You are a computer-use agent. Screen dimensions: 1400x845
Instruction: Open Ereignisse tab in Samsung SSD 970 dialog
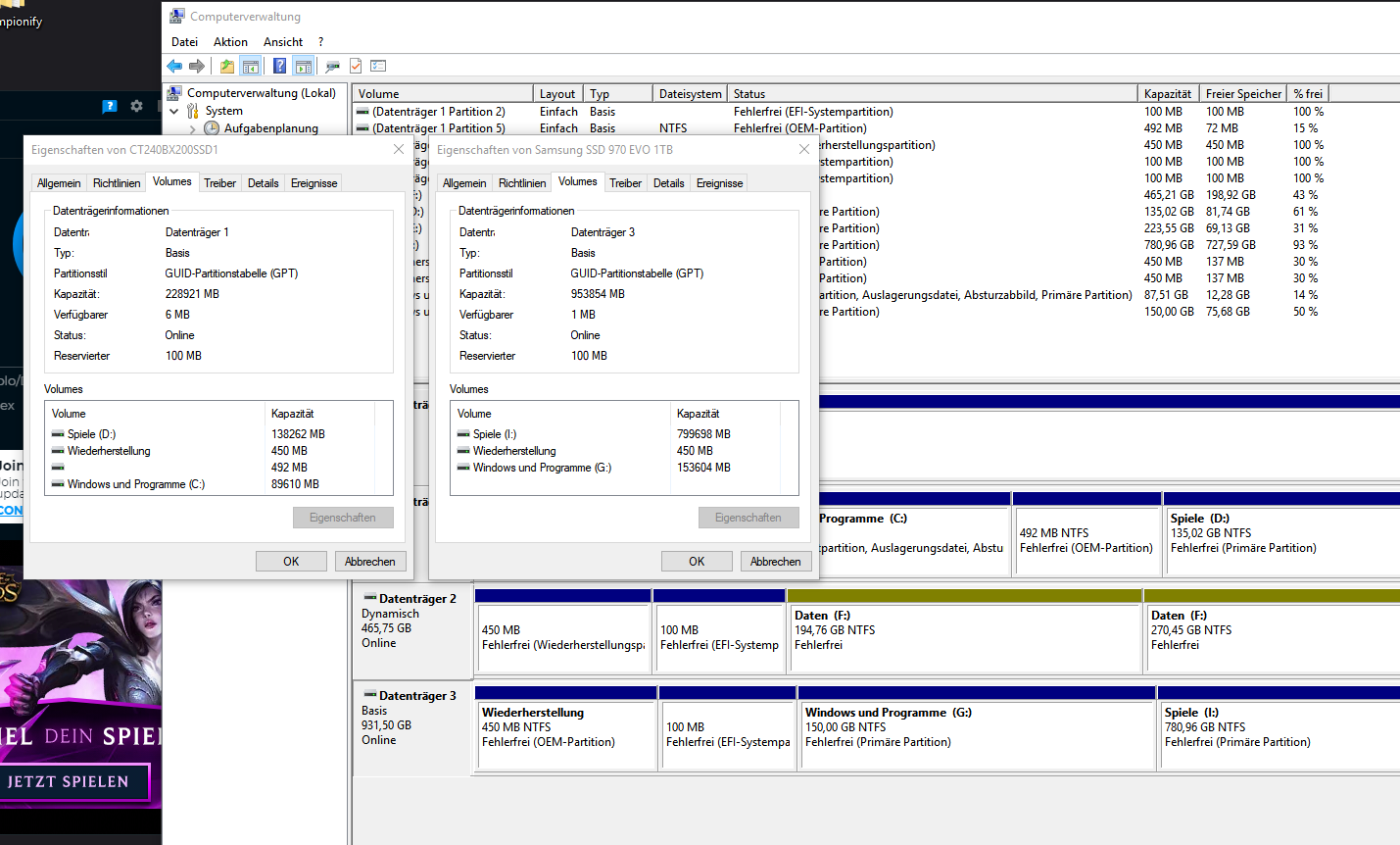(x=719, y=183)
